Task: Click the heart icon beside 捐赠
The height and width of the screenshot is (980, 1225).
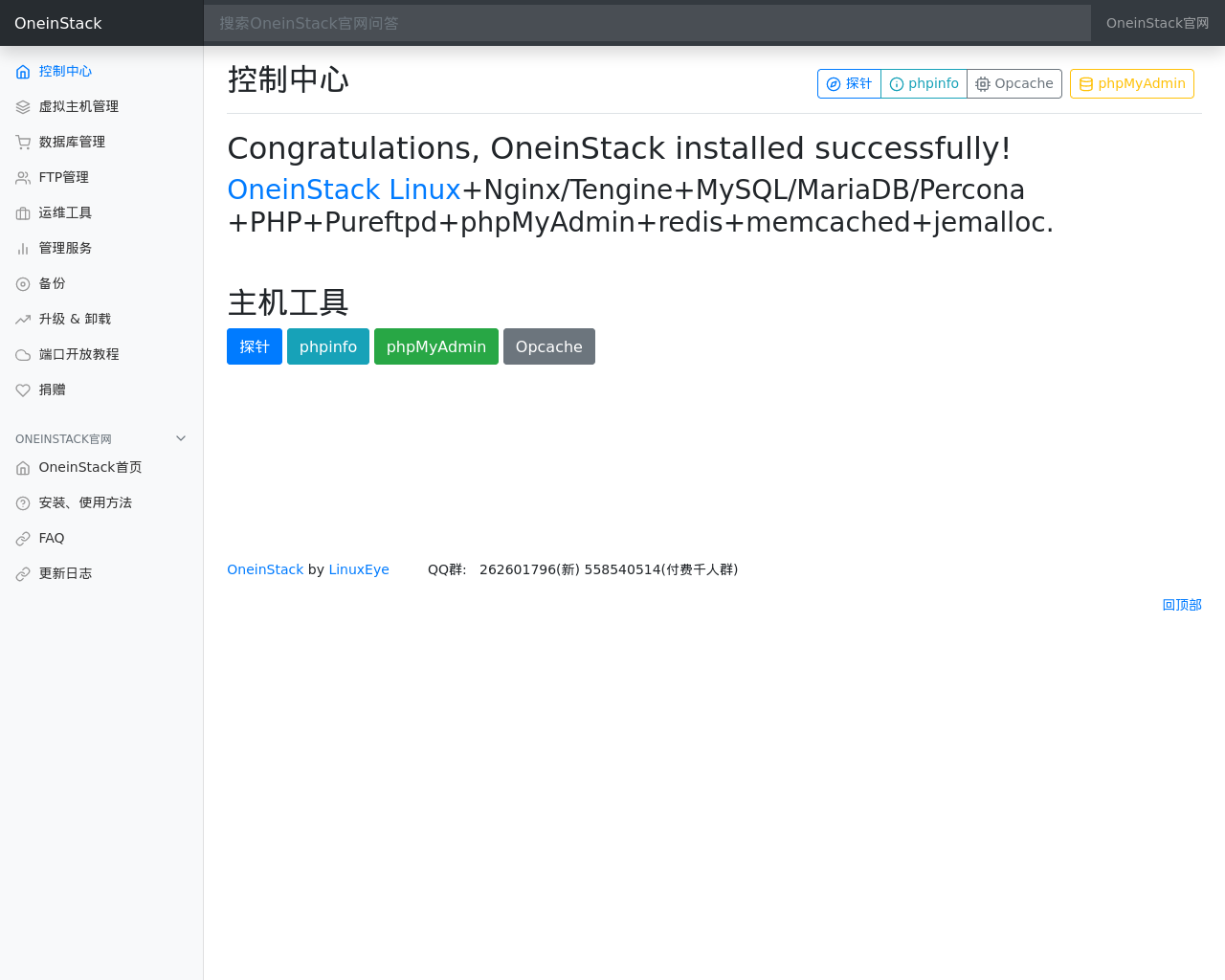Action: pos(23,390)
